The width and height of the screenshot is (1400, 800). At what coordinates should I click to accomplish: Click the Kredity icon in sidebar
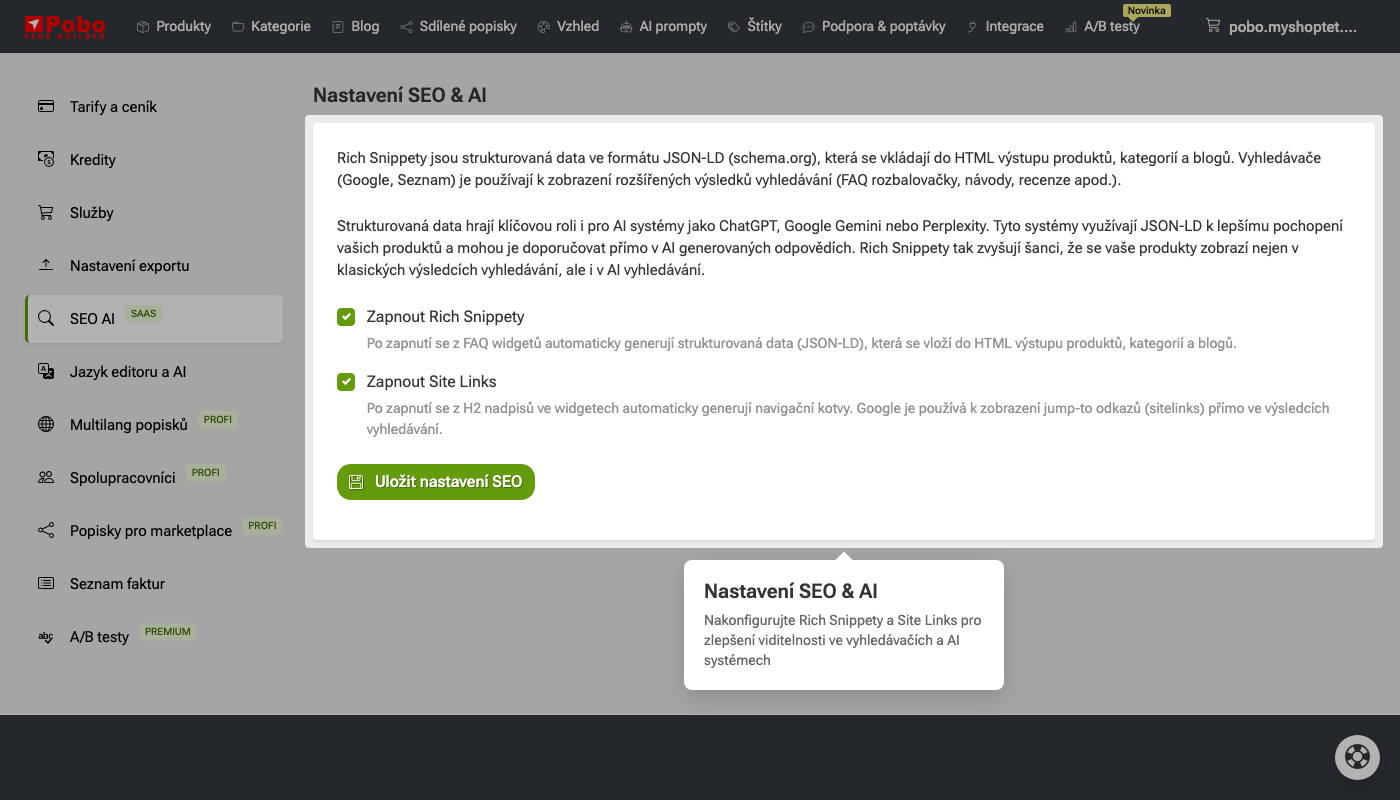(x=46, y=159)
